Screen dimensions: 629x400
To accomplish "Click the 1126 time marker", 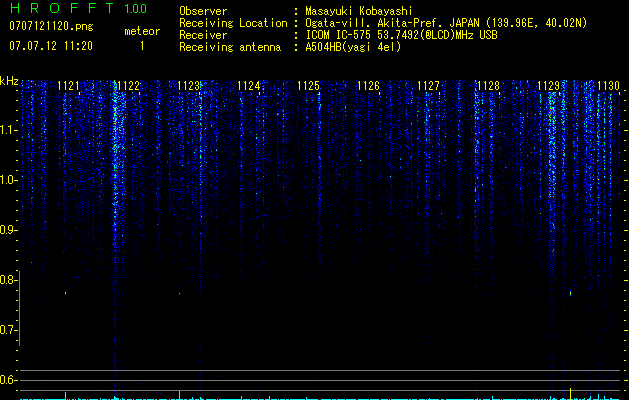I will click(x=368, y=86).
